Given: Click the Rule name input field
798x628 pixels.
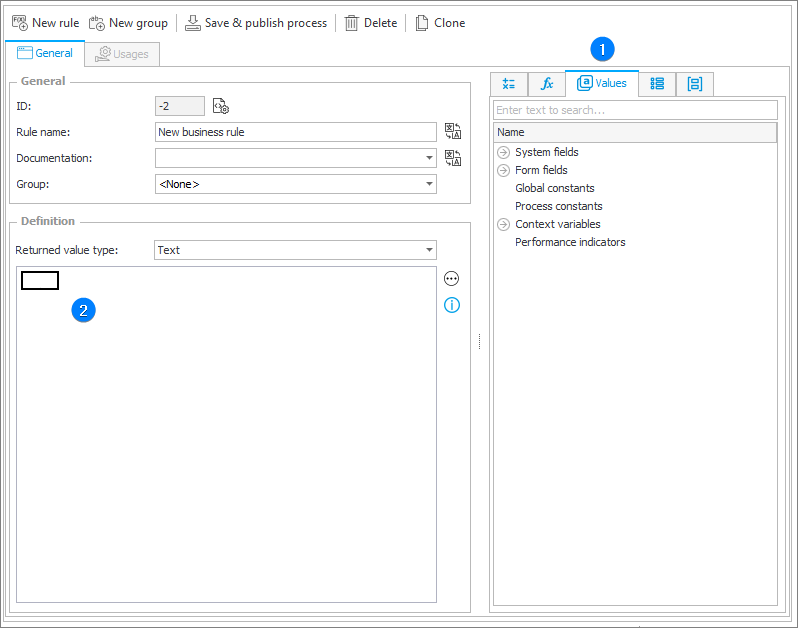Looking at the screenshot, I should pyautogui.click(x=296, y=132).
